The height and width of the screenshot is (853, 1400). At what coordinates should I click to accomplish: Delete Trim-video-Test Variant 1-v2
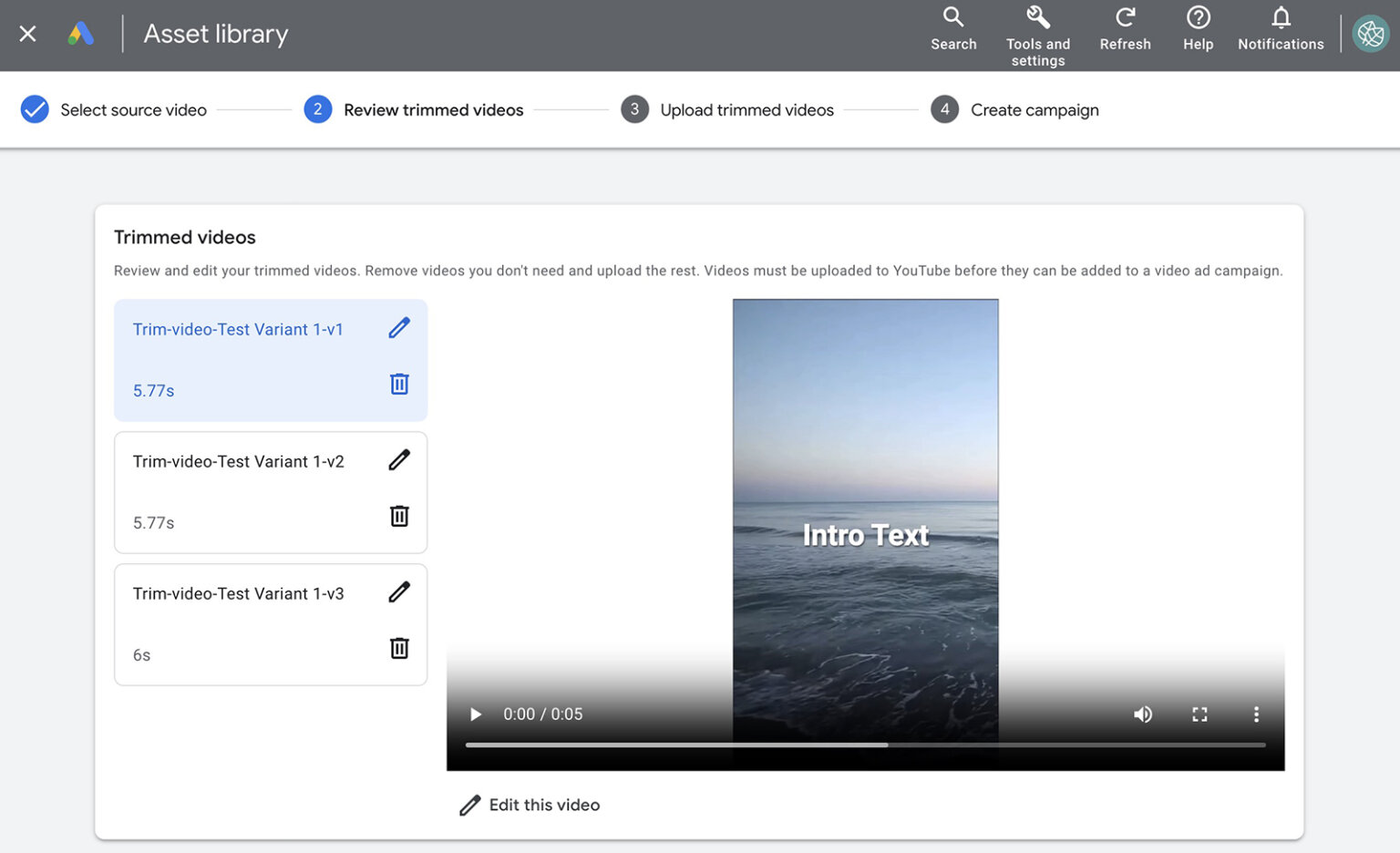(398, 516)
